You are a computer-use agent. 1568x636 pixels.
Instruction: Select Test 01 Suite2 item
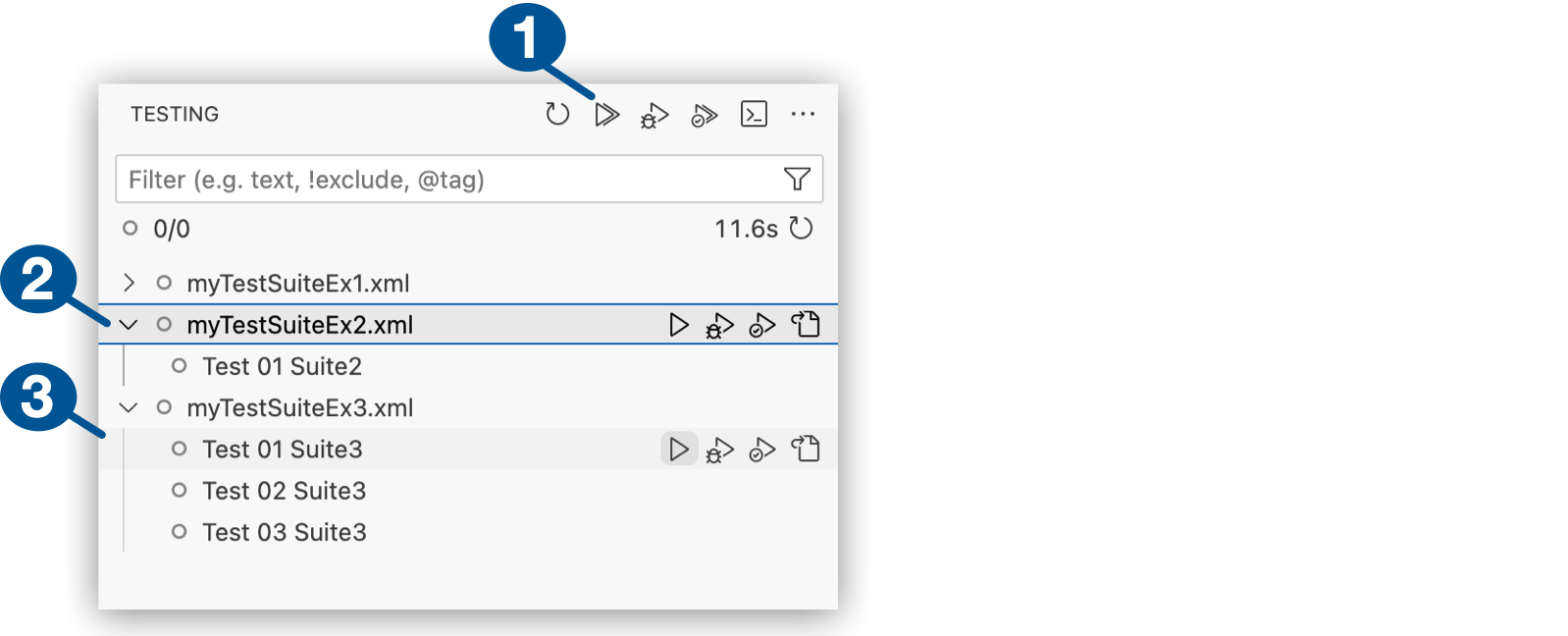tap(282, 366)
